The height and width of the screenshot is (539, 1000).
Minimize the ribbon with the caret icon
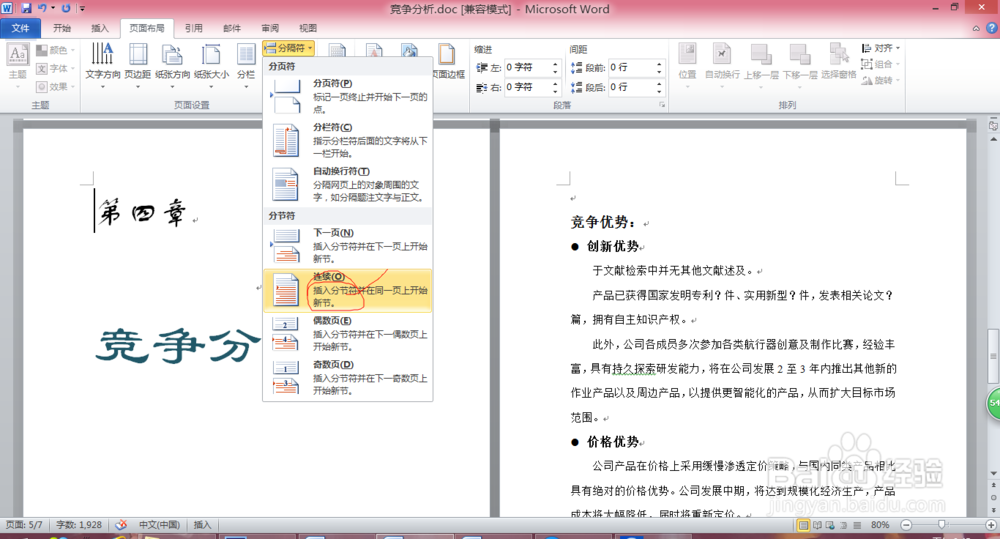[x=976, y=29]
